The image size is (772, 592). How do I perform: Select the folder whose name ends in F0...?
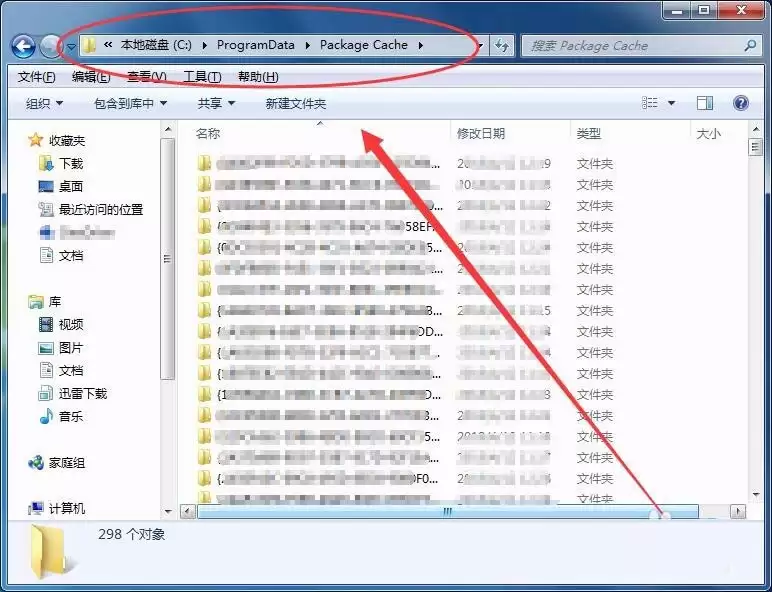coord(318,479)
